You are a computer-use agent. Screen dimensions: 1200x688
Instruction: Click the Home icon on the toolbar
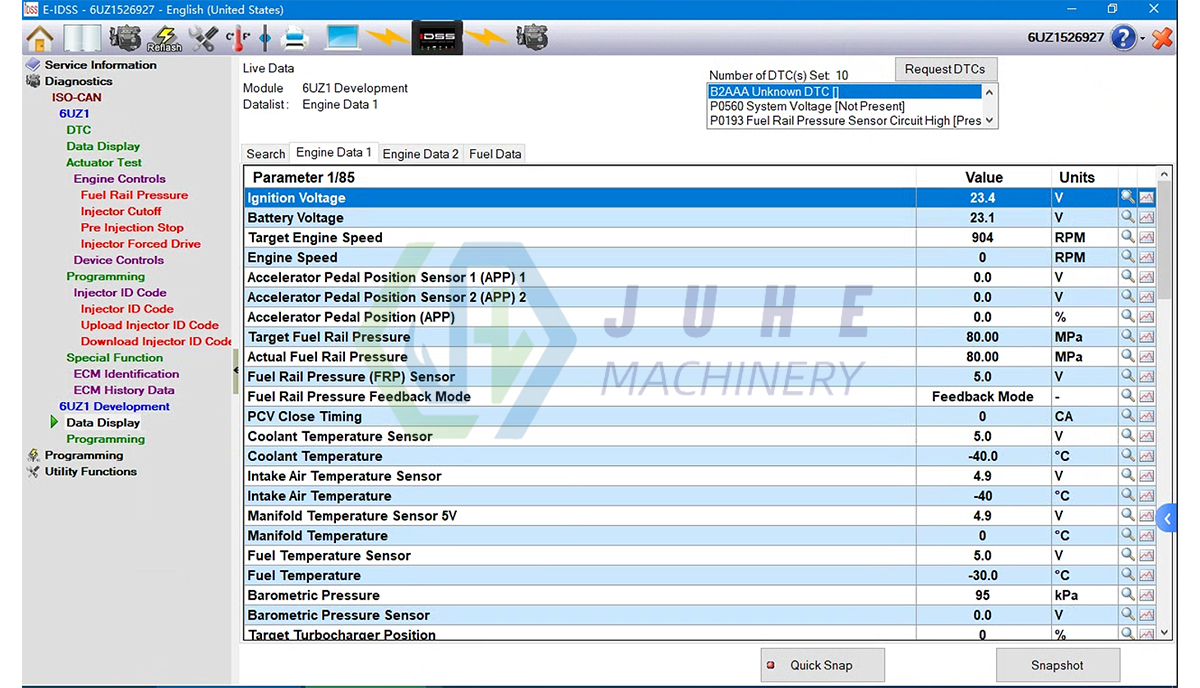[38, 37]
